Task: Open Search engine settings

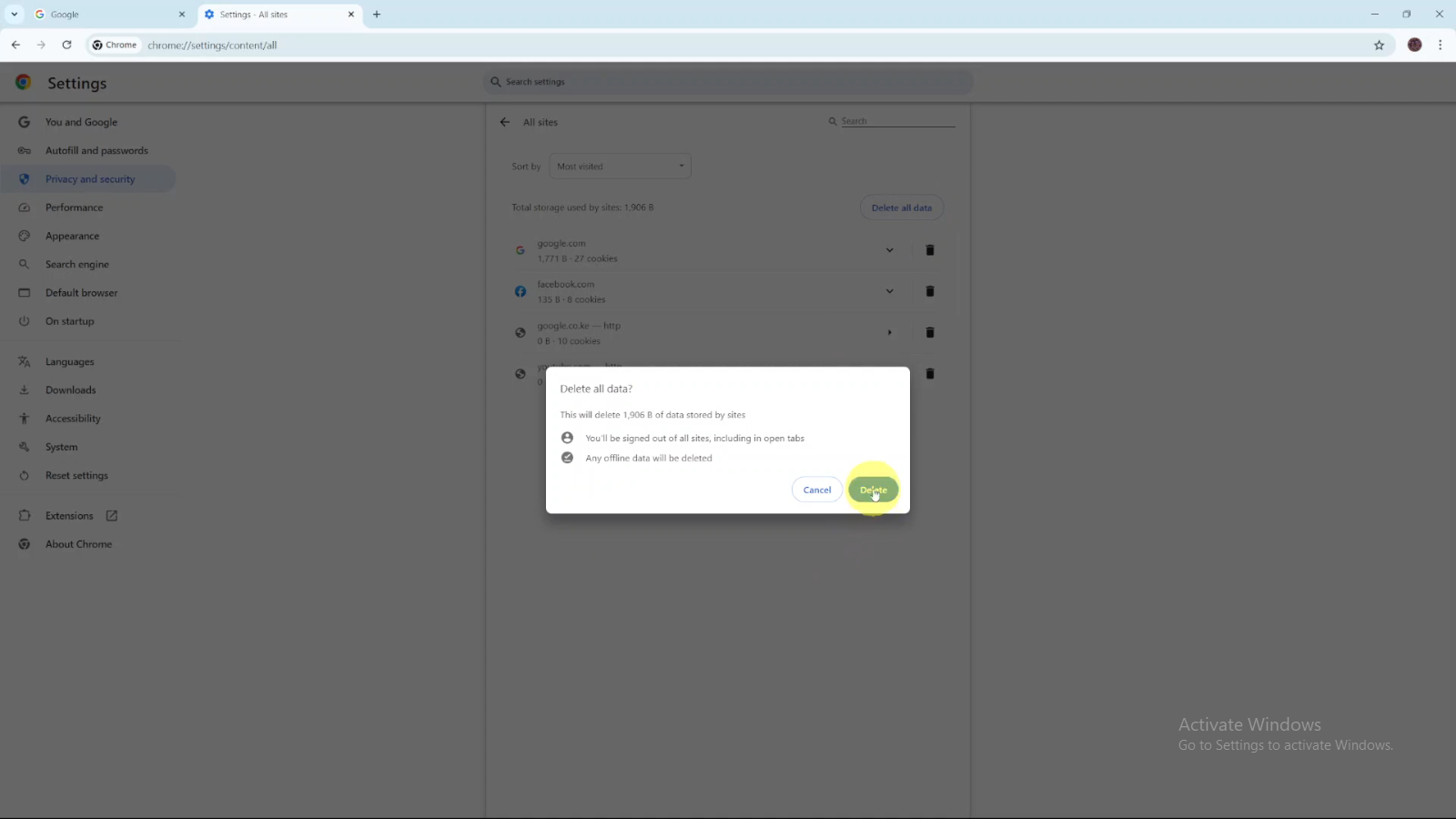Action: click(76, 264)
